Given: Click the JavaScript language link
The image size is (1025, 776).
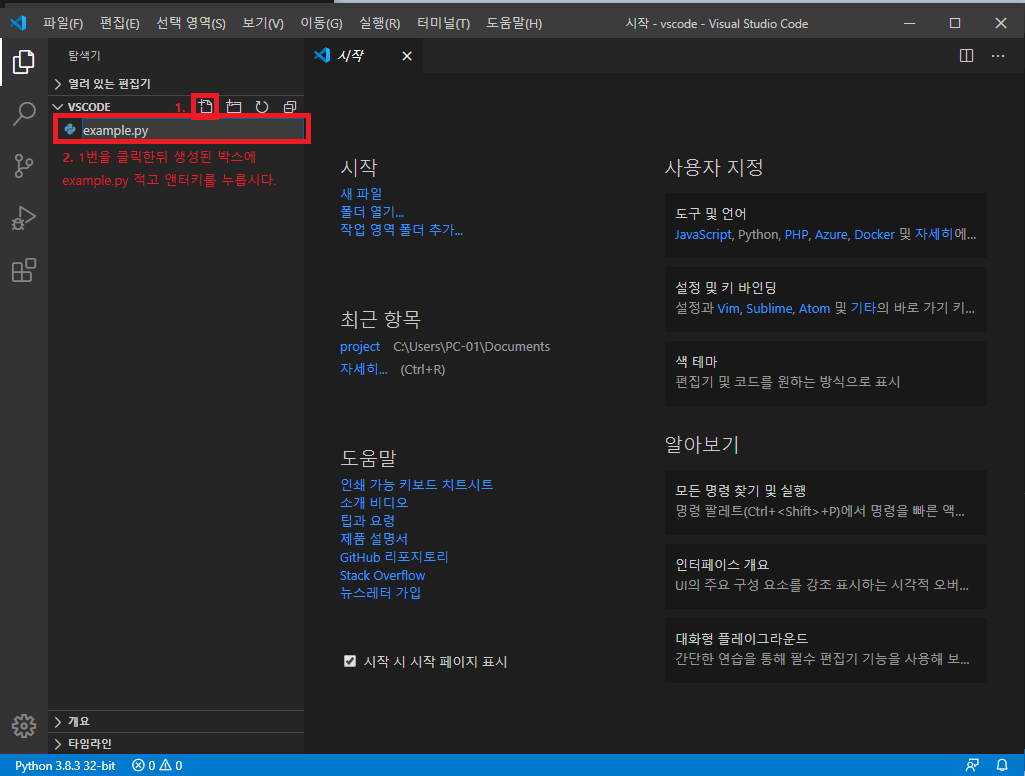Looking at the screenshot, I should coord(703,235).
